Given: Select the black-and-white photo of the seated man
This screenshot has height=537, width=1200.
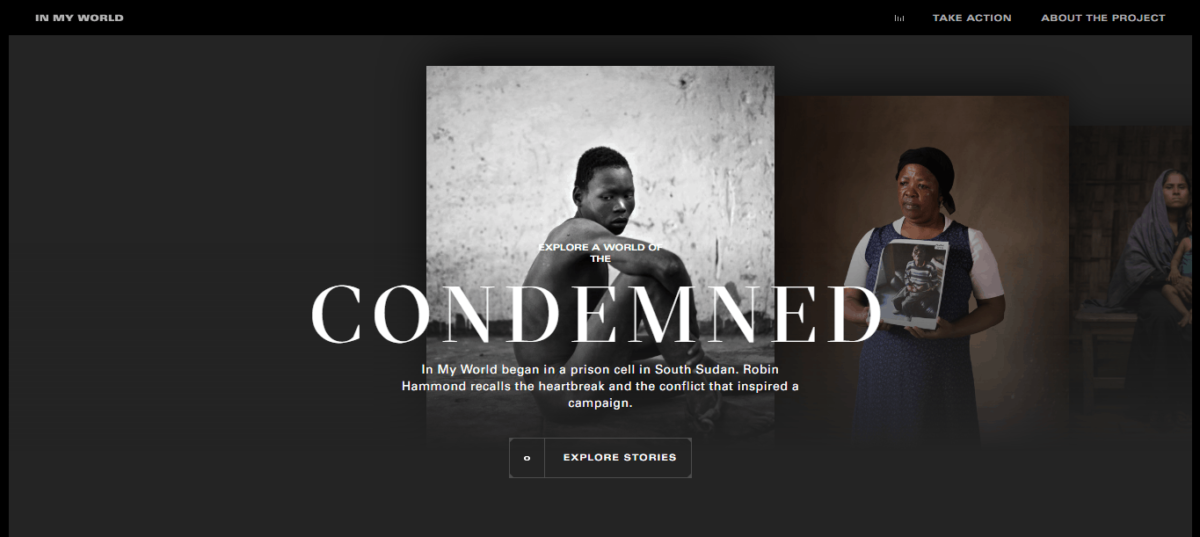Looking at the screenshot, I should pyautogui.click(x=600, y=257).
